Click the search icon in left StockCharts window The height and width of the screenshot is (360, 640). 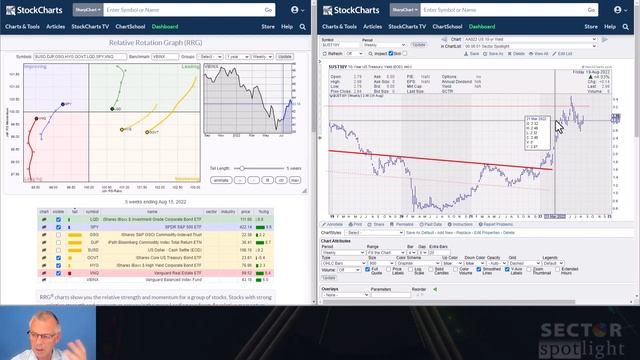coord(302,27)
